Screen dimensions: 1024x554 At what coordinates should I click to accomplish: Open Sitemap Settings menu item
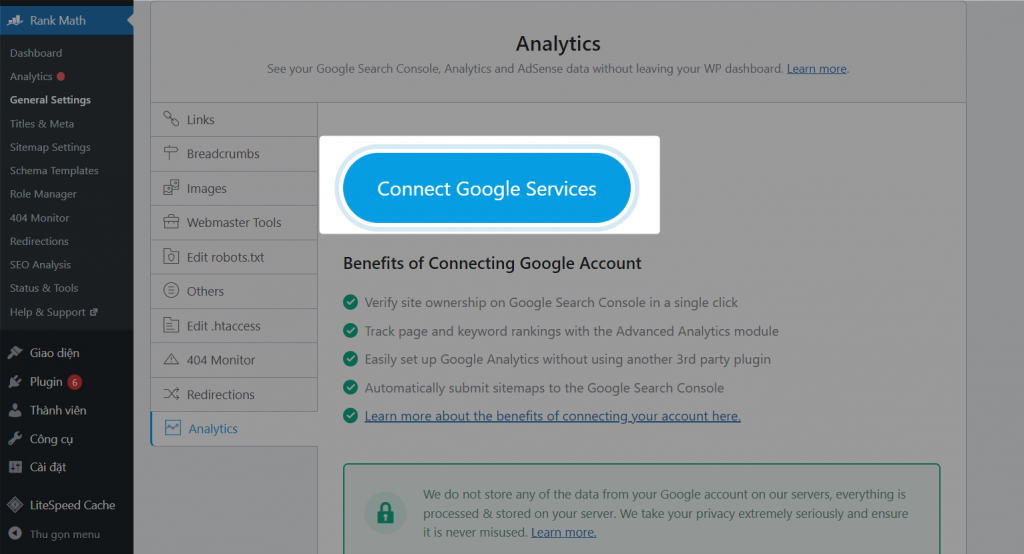pyautogui.click(x=50, y=147)
